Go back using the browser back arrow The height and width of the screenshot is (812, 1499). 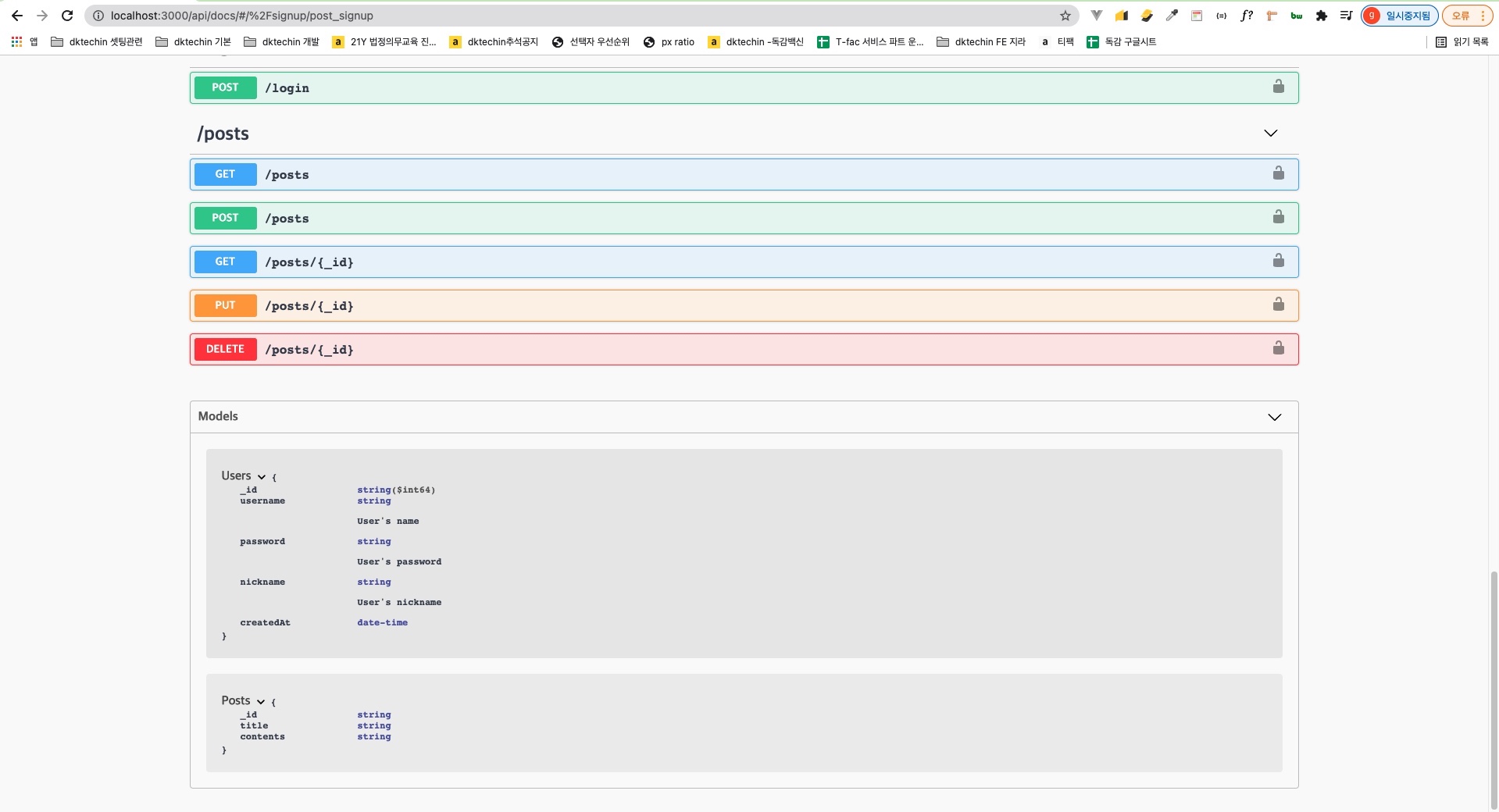17,16
